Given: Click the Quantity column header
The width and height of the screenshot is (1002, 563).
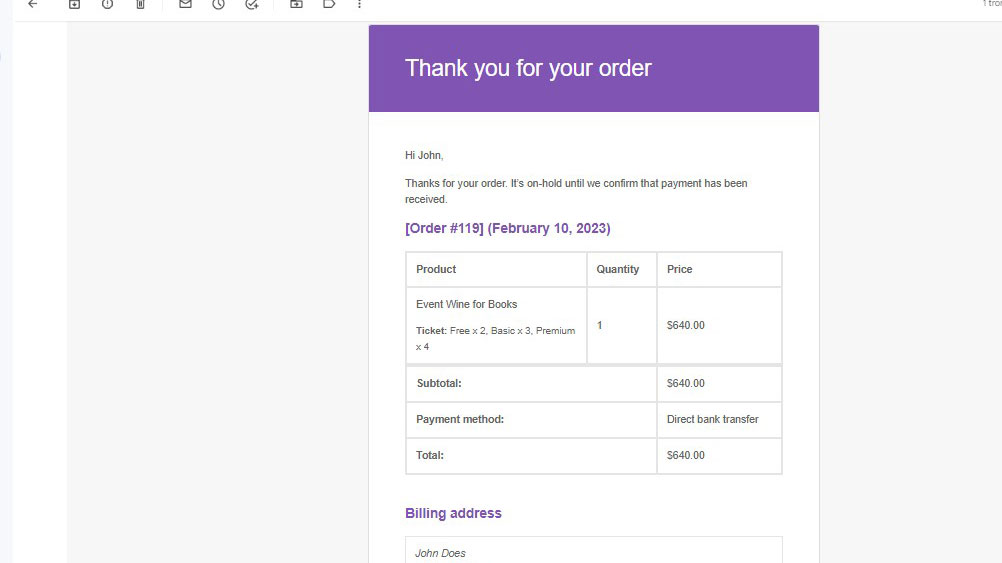Looking at the screenshot, I should pos(618,269).
